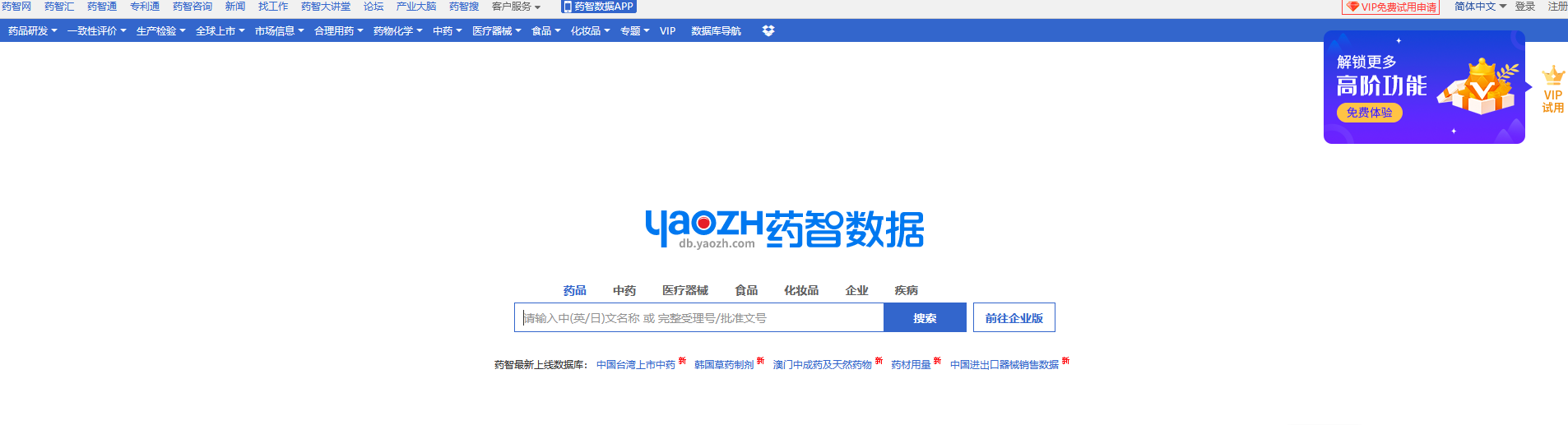Expand the 药物化学 dropdown menu
The width and height of the screenshot is (1568, 425).
[x=398, y=31]
